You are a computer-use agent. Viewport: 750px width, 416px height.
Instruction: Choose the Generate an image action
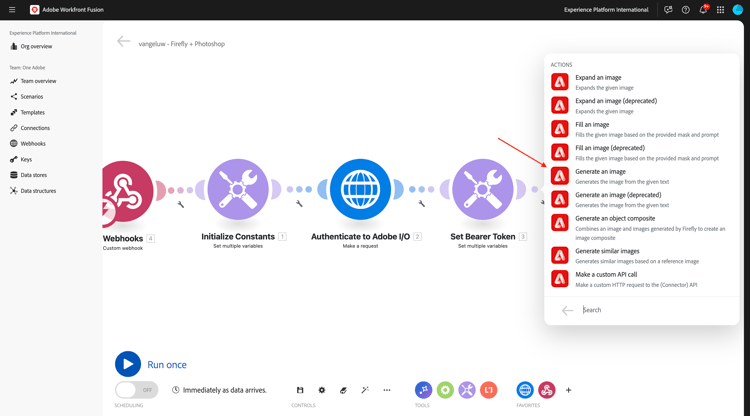641,176
